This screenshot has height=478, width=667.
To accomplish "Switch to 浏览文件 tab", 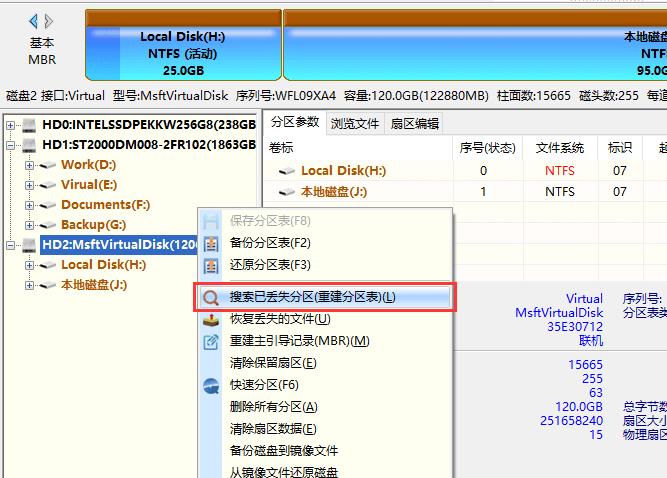I will [x=355, y=124].
